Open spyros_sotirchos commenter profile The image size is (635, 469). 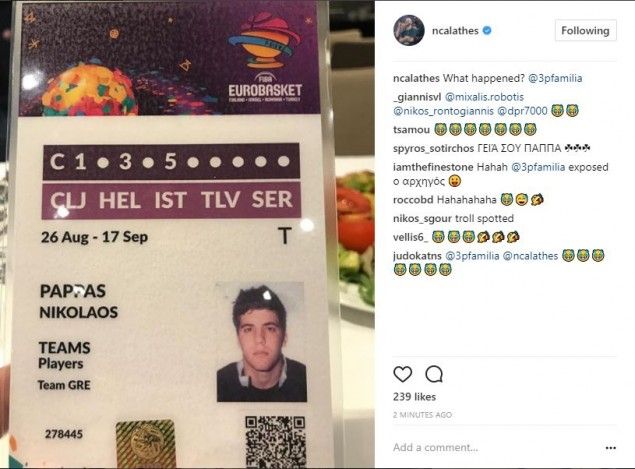433,148
